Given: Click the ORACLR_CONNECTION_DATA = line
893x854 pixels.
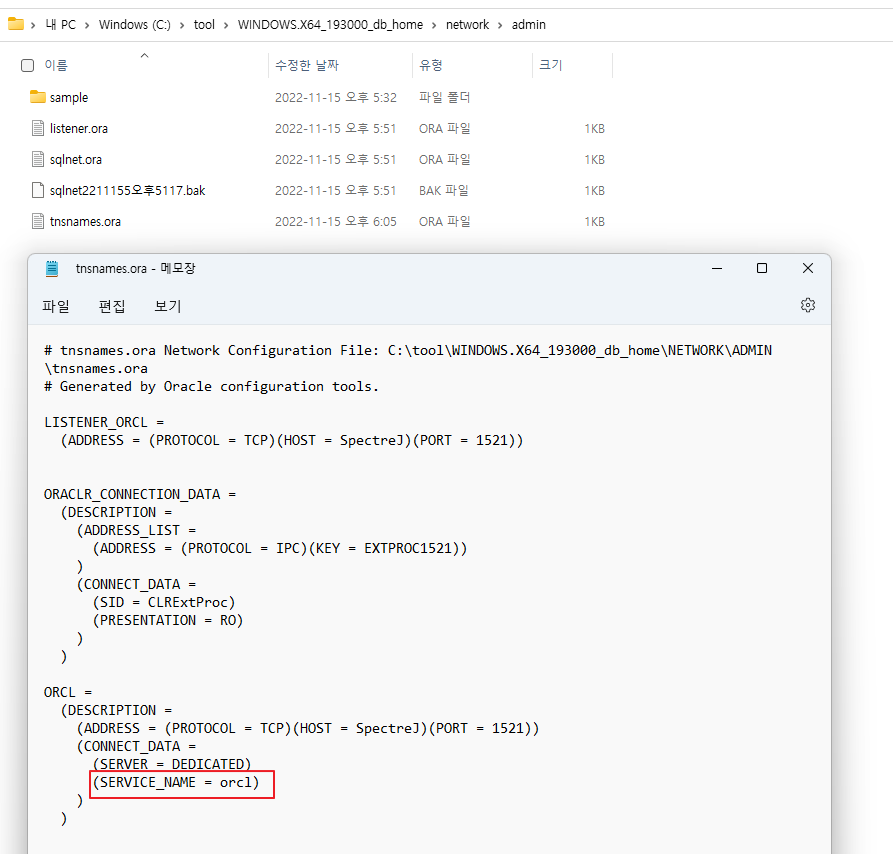Looking at the screenshot, I should 140,494.
